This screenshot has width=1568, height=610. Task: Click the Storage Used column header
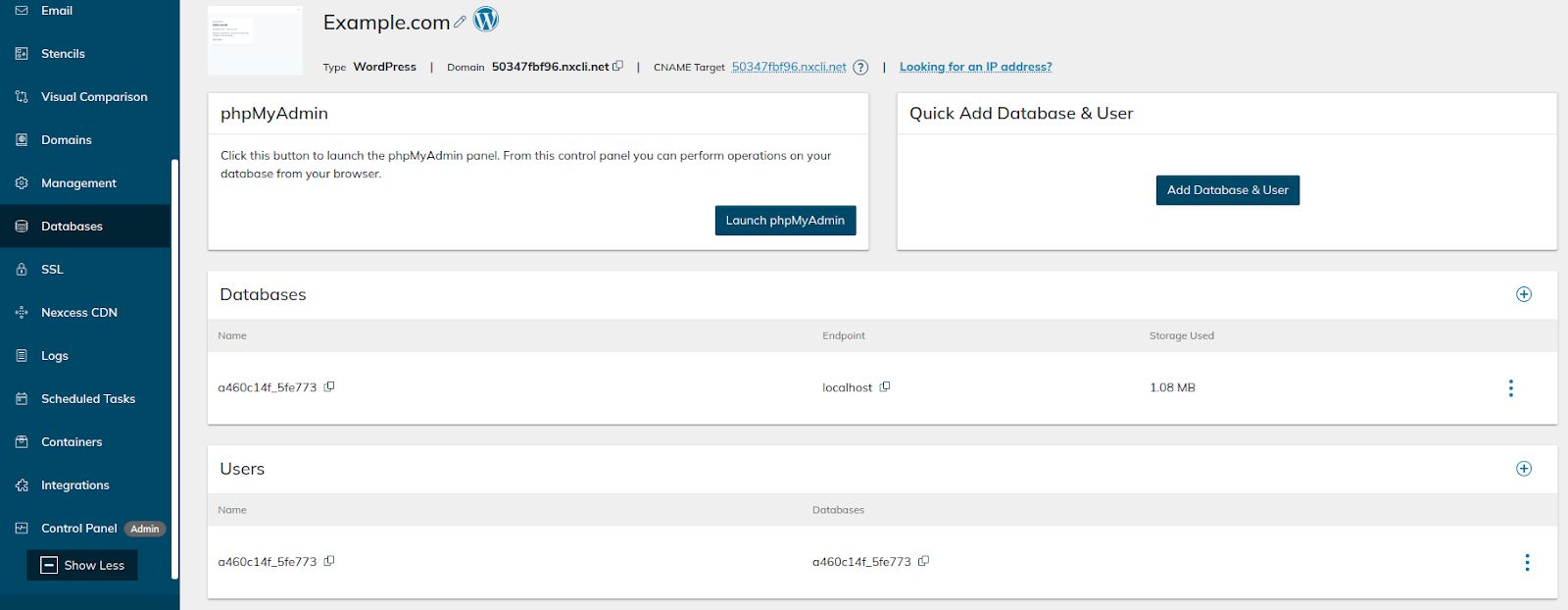[x=1181, y=335]
